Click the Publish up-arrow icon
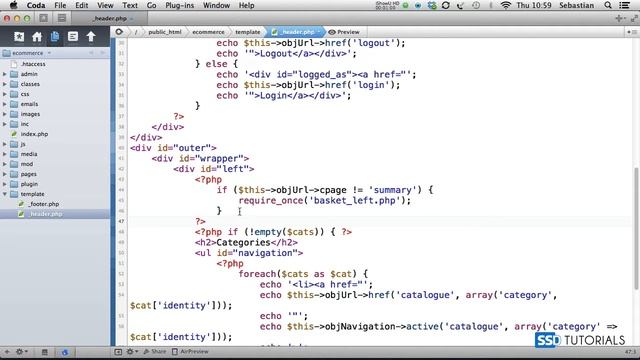The width and height of the screenshot is (640, 360). (91, 37)
